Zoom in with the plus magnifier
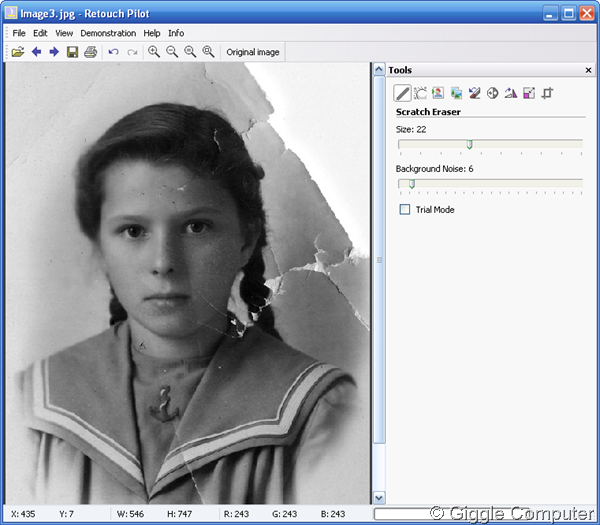Viewport: 600px width, 525px height. 154,52
